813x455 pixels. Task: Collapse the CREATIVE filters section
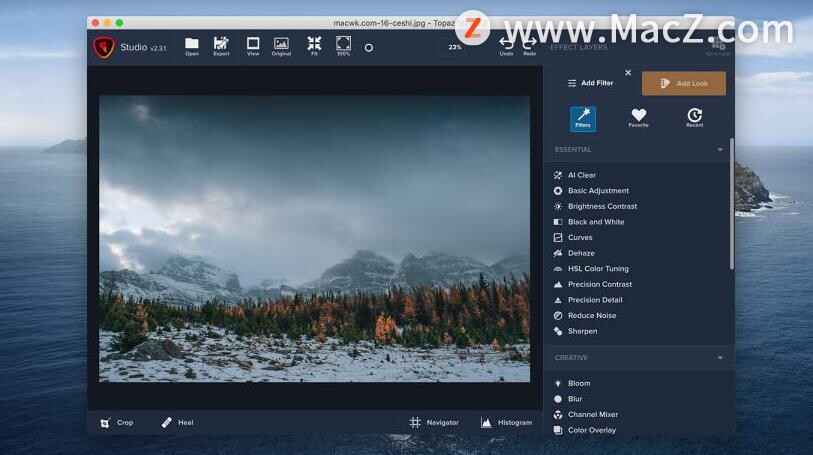pyautogui.click(x=720, y=358)
